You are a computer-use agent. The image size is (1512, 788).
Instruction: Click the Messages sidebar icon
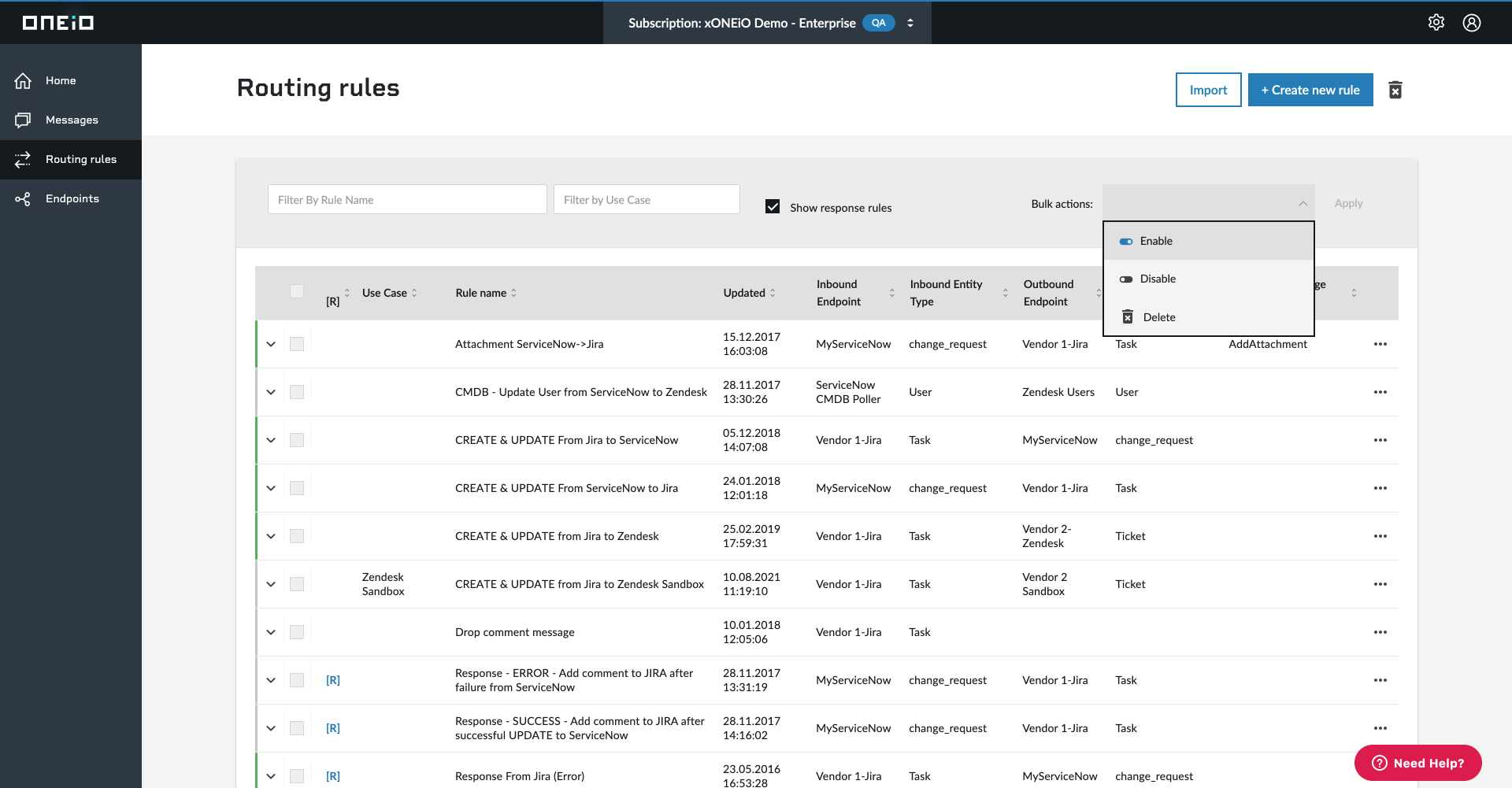tap(23, 120)
